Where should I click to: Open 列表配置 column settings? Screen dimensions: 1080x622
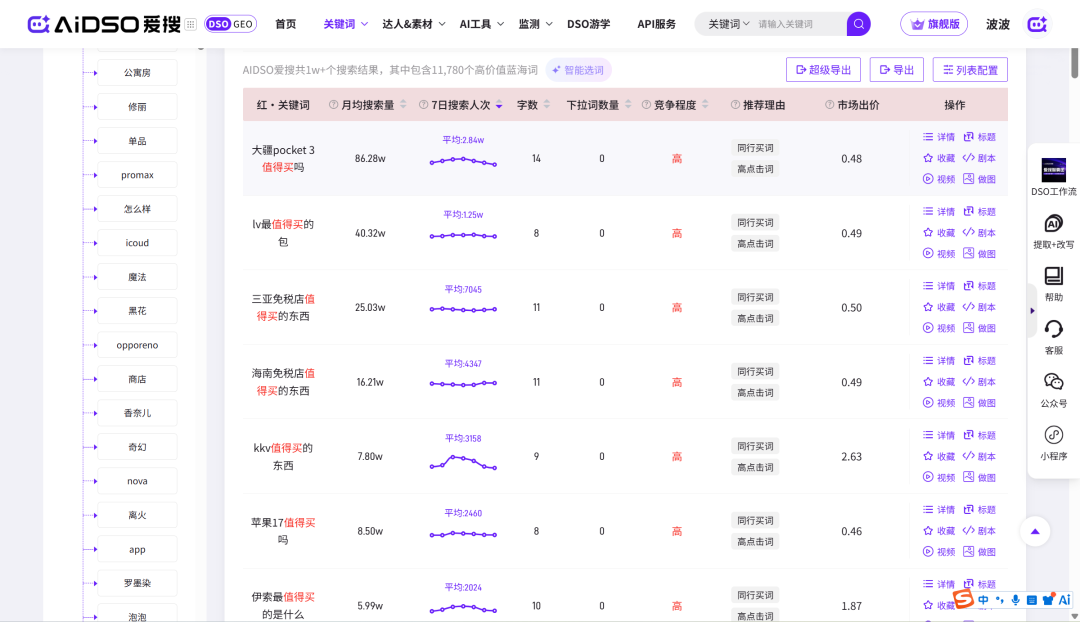pos(970,70)
